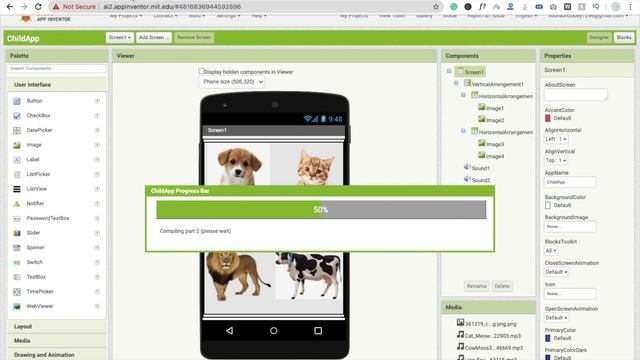Screen dimensions: 640x360
Task: Collapse the VerticalArrangement1 tree node
Action: [x=456, y=83]
